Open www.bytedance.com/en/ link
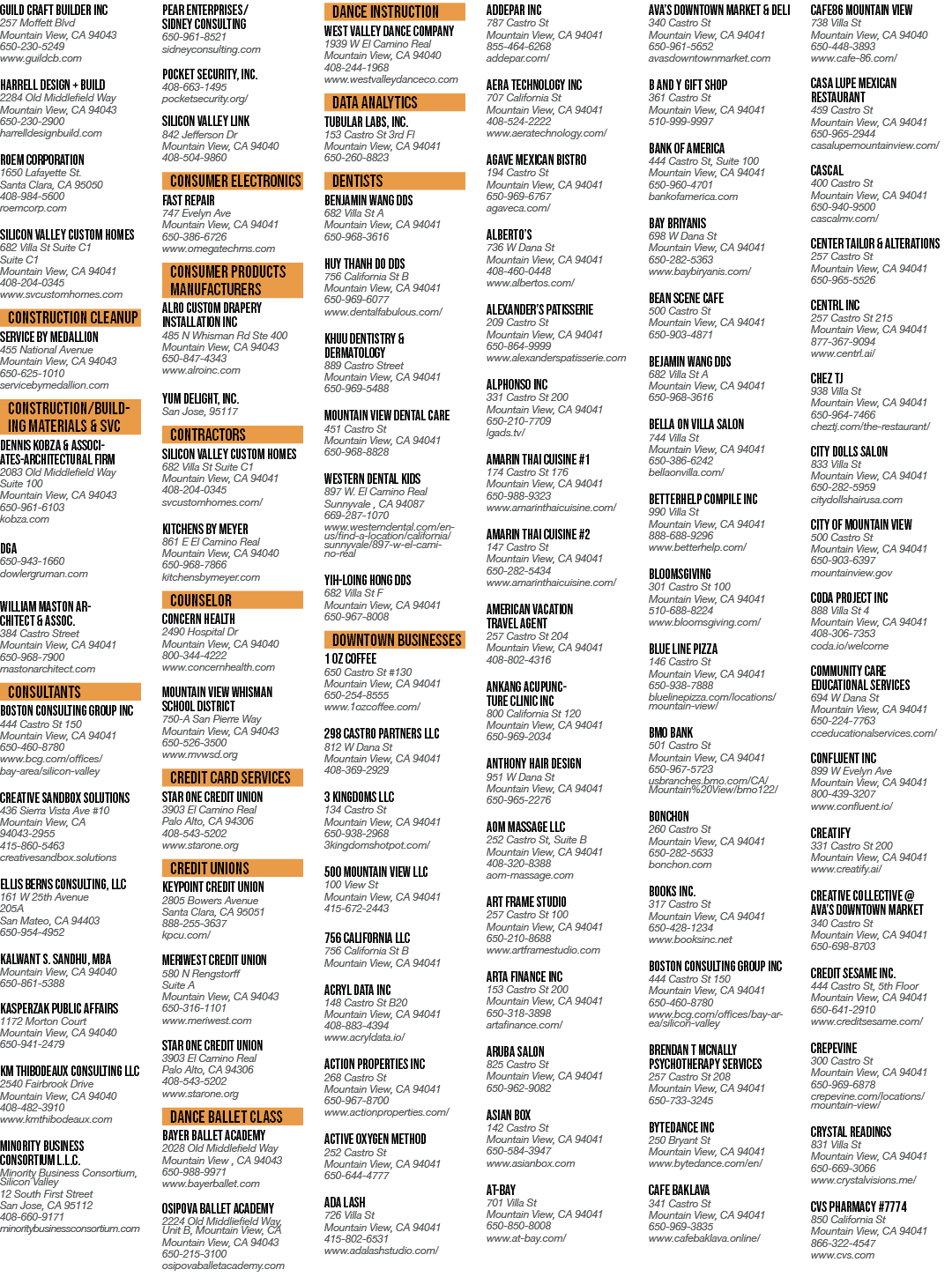Image resolution: width=952 pixels, height=1277 pixels. 705,1163
